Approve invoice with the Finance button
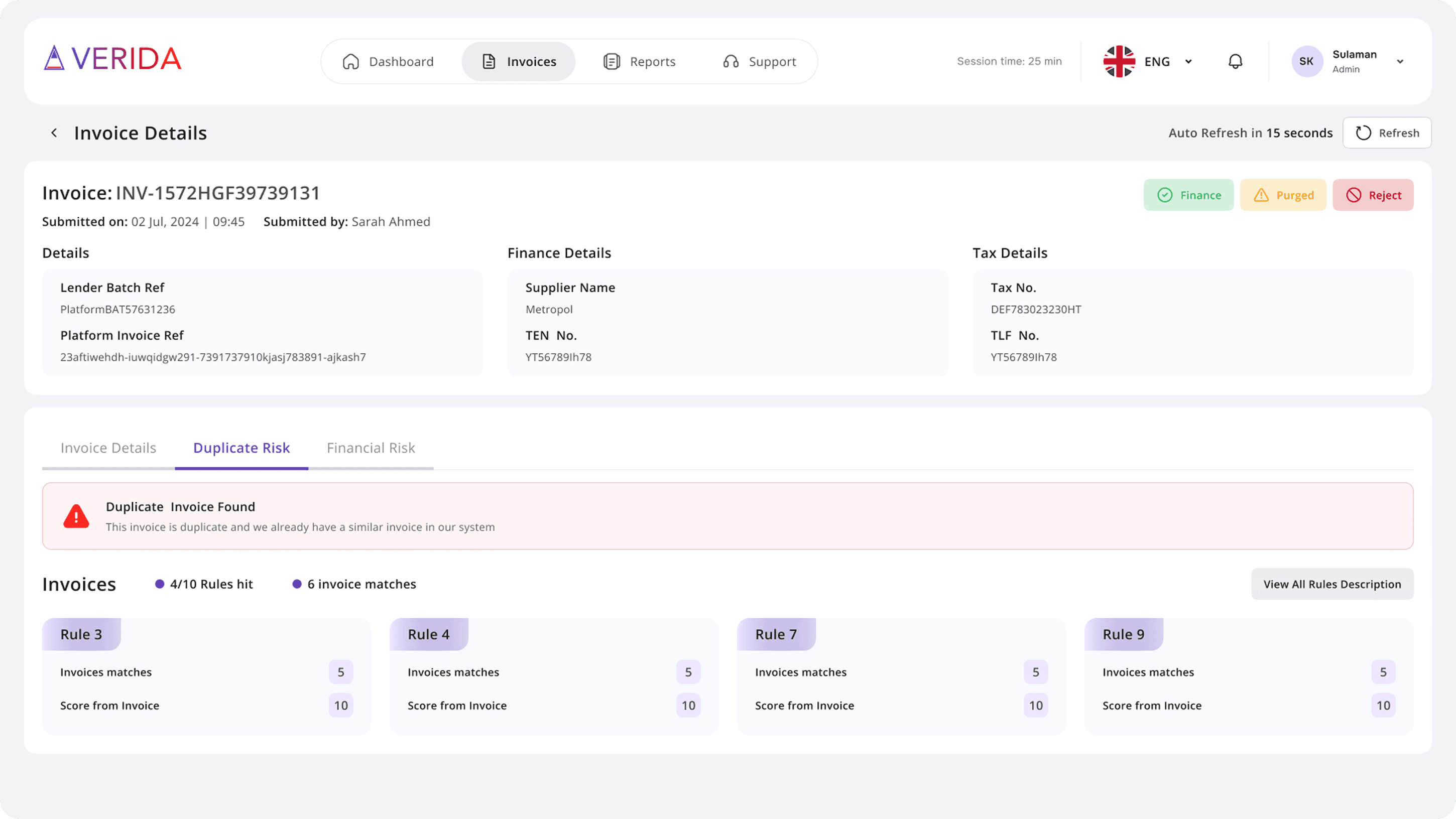 (1188, 195)
